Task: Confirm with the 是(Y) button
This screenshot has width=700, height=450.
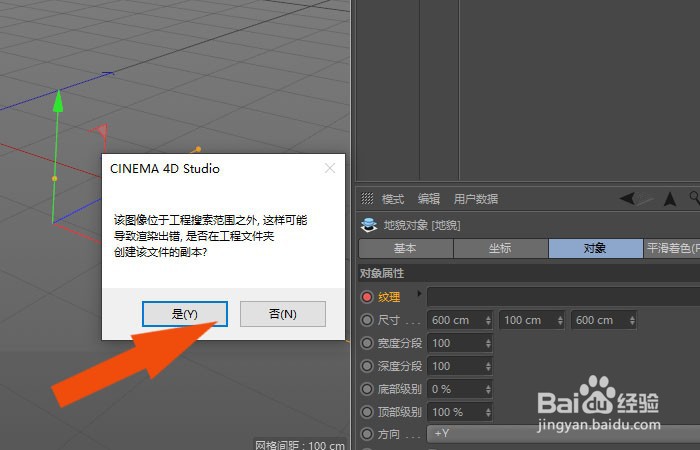Action: point(185,314)
